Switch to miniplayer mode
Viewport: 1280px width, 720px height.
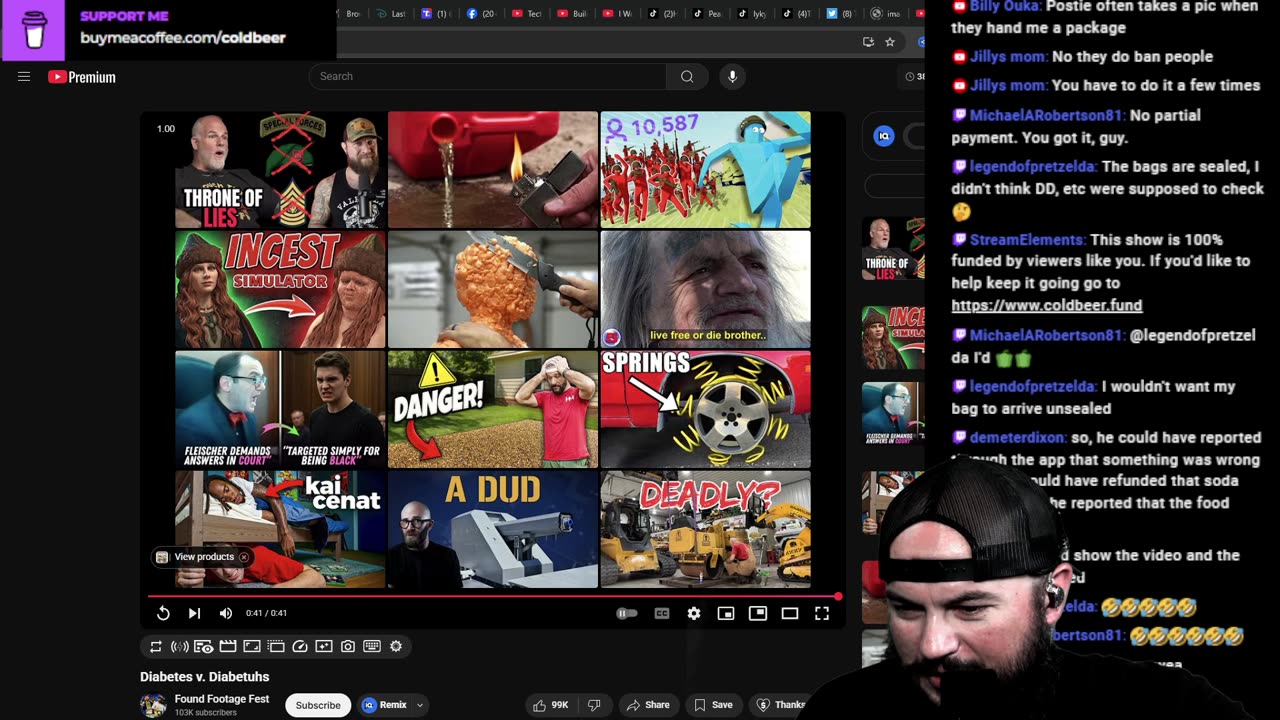[x=726, y=613]
